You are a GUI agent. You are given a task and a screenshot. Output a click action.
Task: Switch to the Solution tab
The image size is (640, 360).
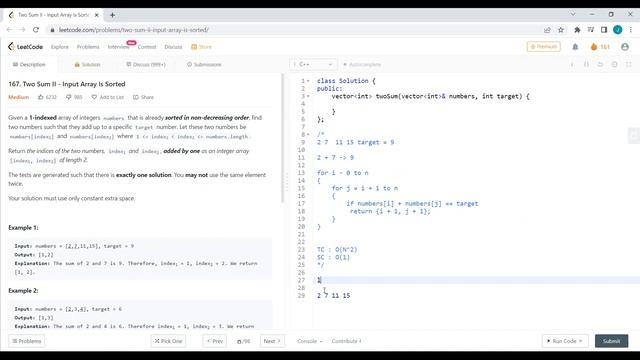tap(87, 64)
